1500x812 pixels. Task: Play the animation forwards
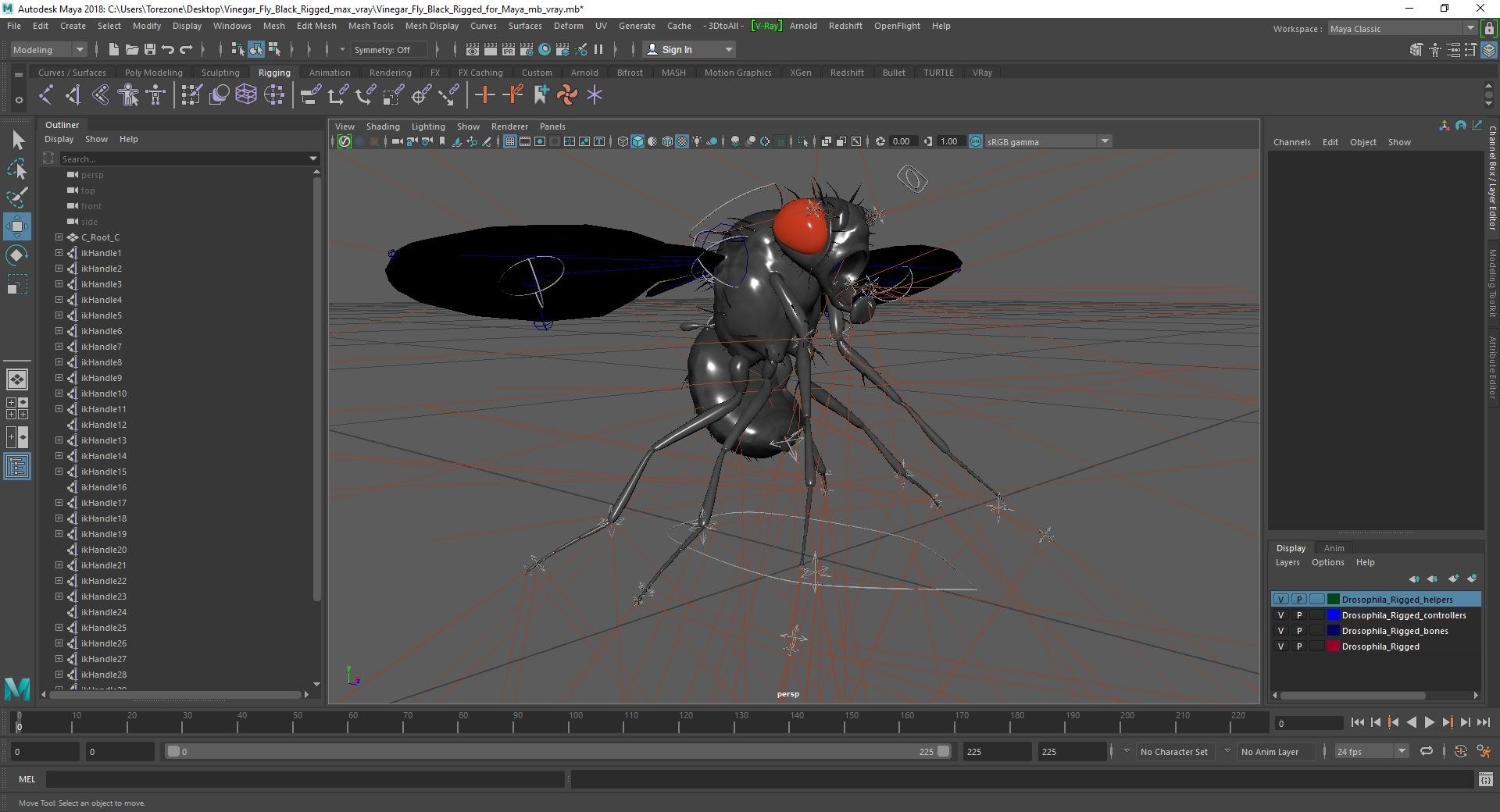[x=1429, y=723]
